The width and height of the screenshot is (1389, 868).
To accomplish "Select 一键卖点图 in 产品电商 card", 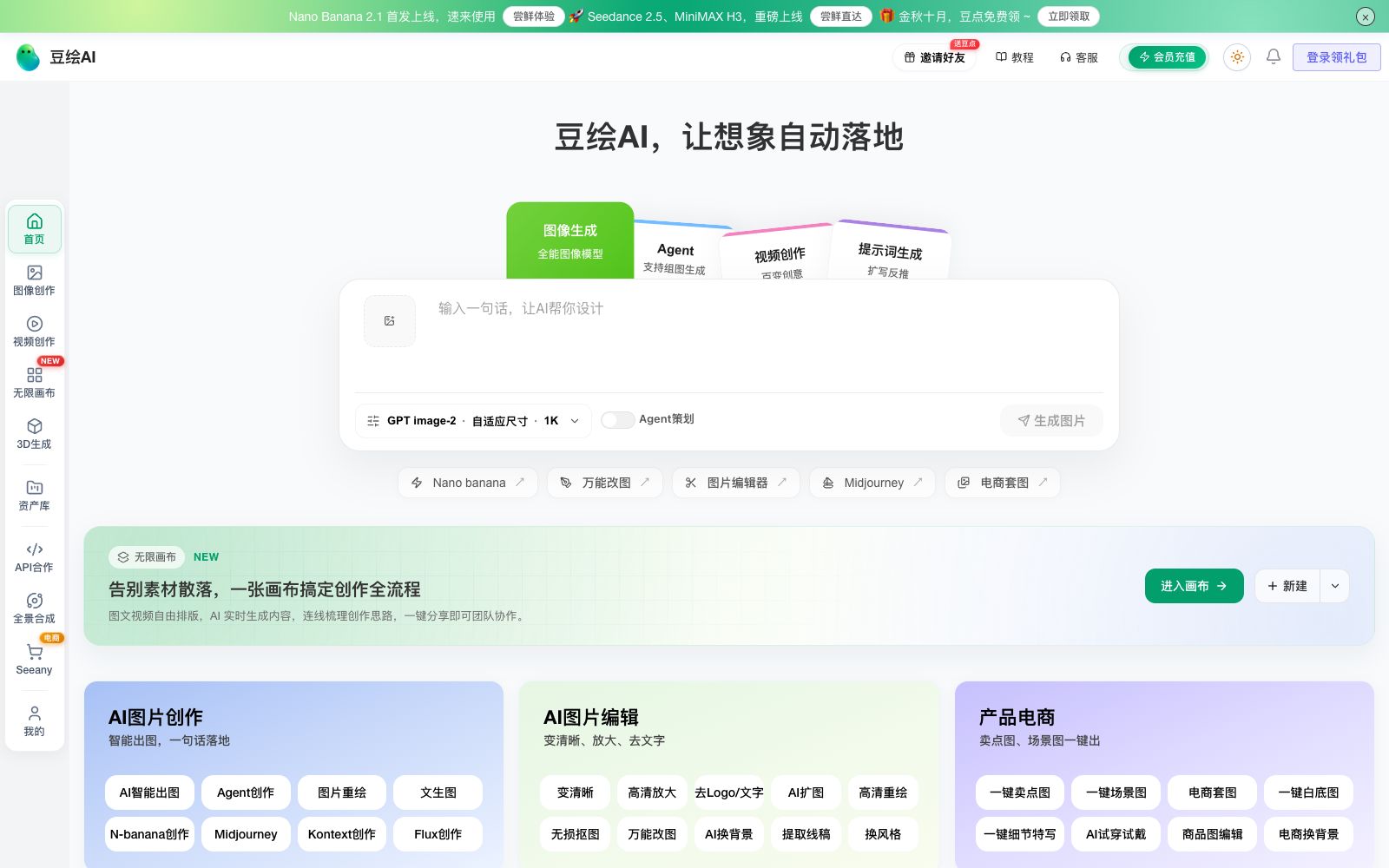I will (x=1020, y=792).
